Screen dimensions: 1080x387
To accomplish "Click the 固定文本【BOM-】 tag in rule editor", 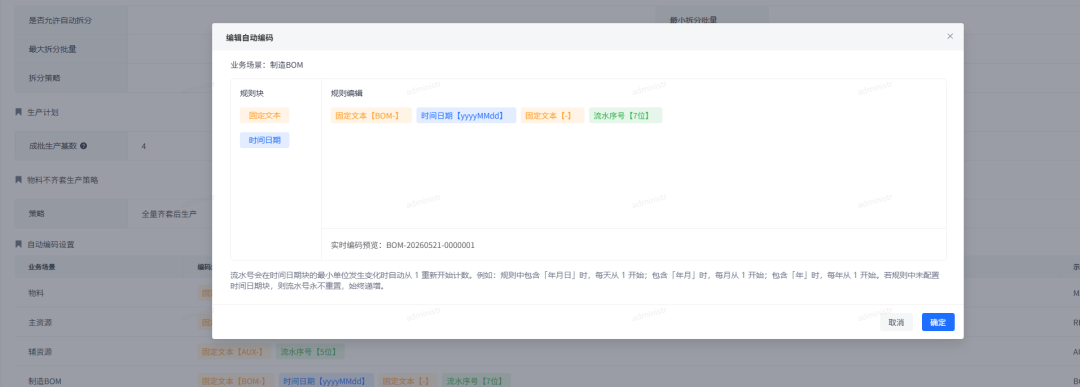I will point(371,116).
